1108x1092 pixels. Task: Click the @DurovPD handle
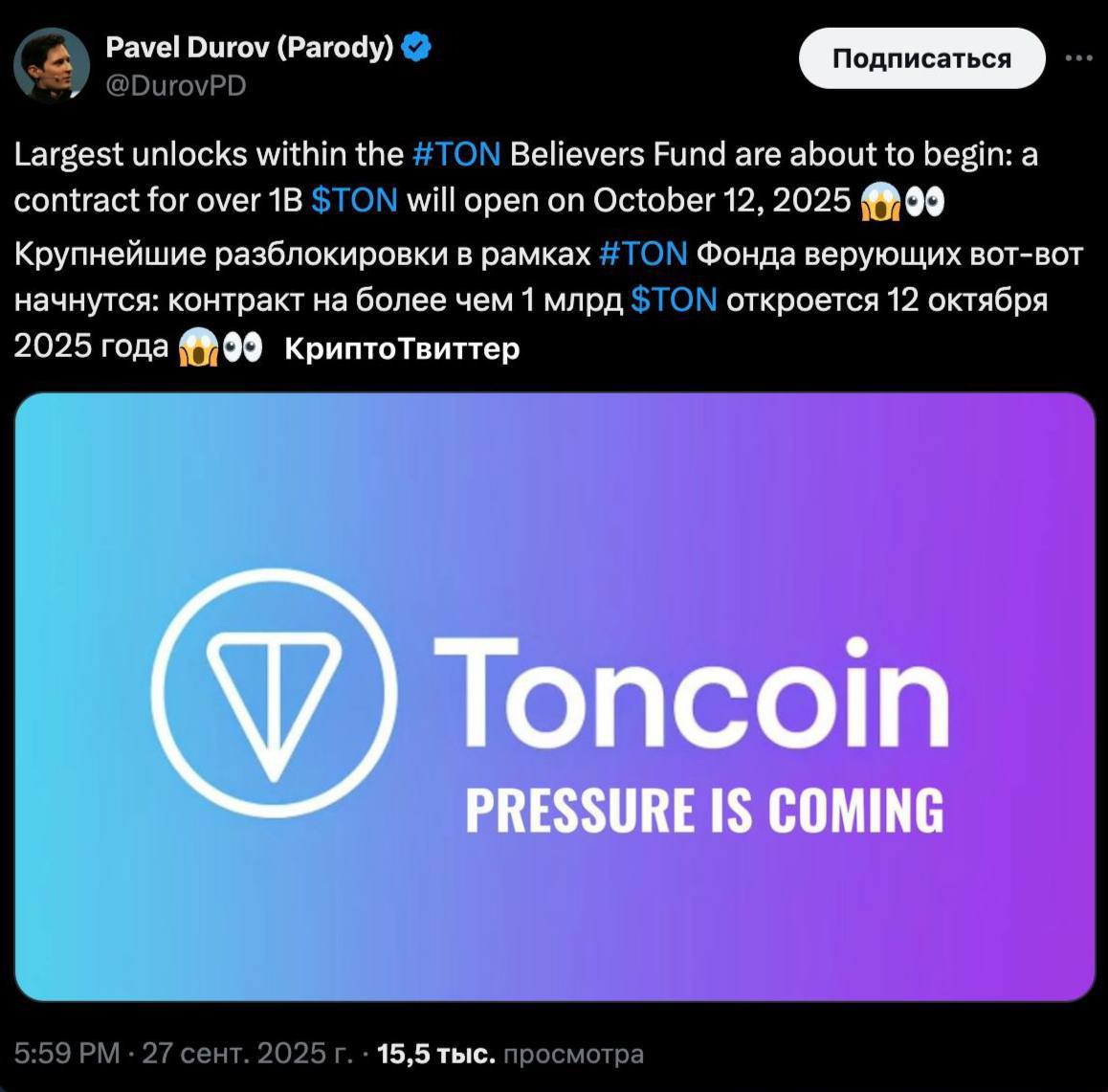[175, 86]
